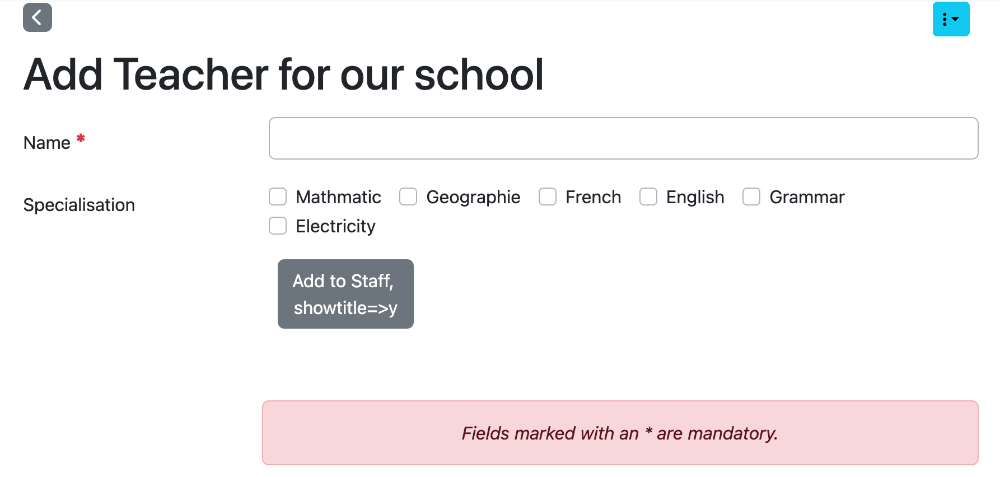The width and height of the screenshot is (1000, 477).
Task: Click the Specialisation field label
Action: click(x=79, y=205)
